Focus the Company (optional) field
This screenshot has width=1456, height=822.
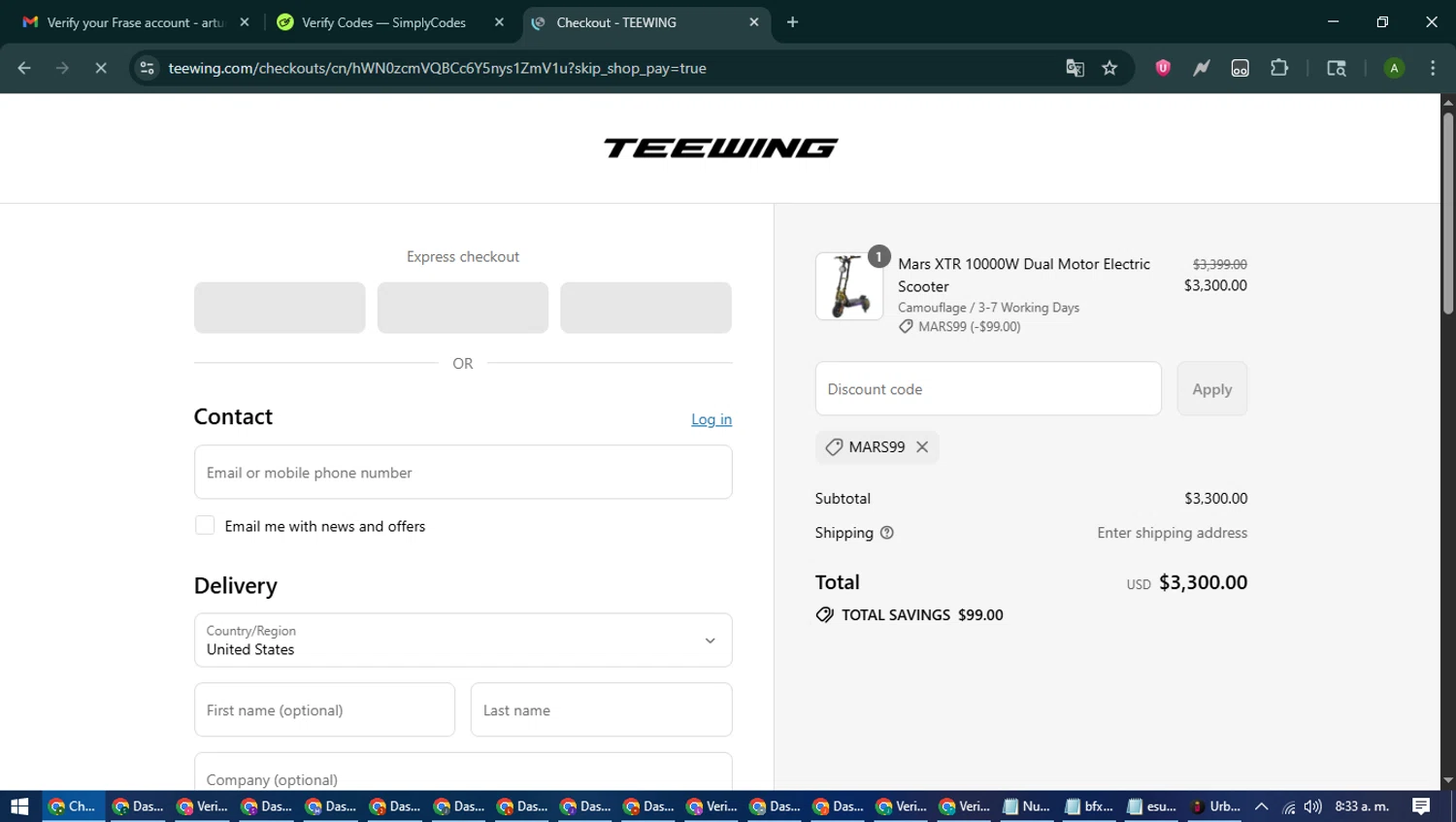(x=463, y=773)
